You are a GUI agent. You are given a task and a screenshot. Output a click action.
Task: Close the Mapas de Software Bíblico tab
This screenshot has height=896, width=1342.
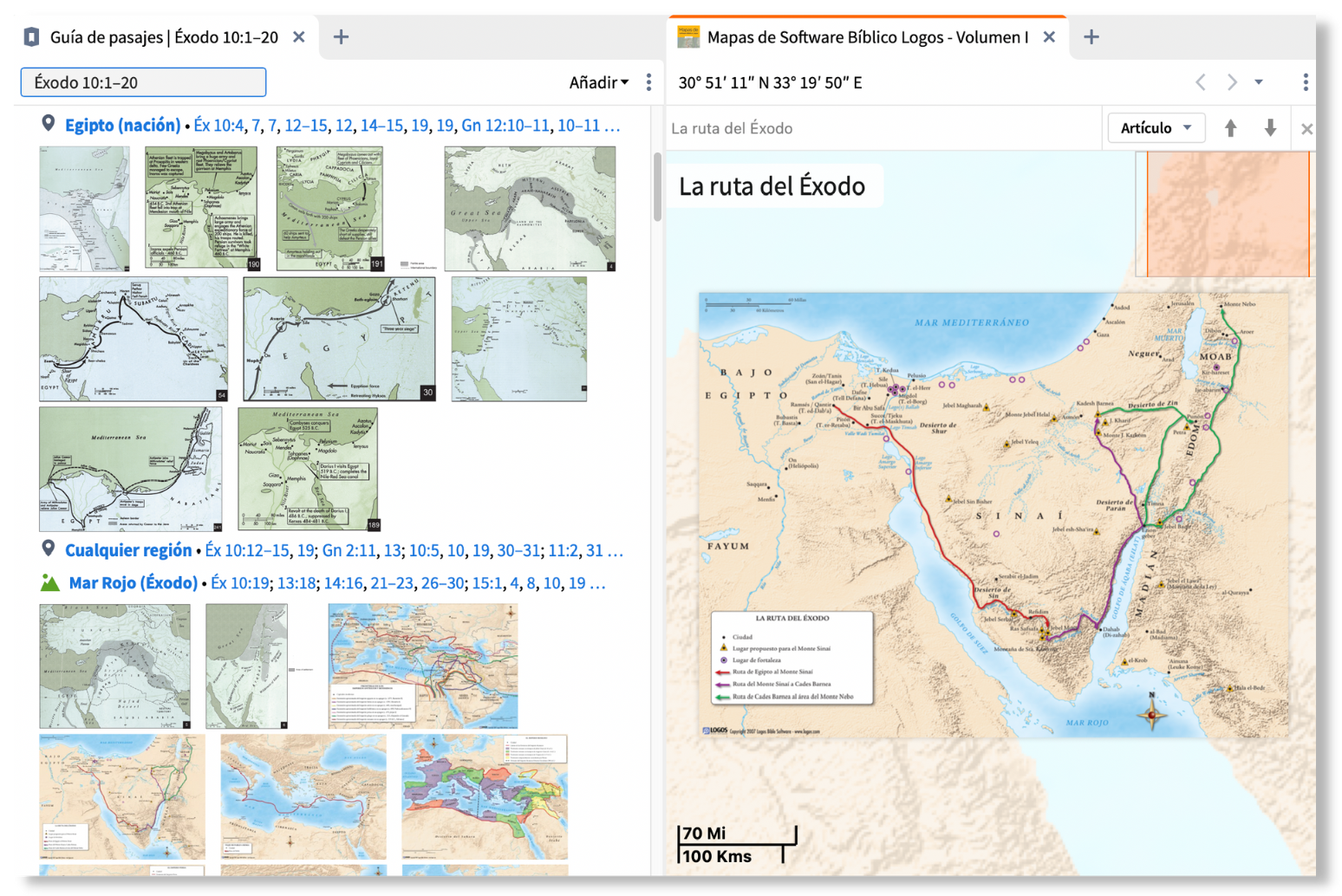click(1048, 37)
